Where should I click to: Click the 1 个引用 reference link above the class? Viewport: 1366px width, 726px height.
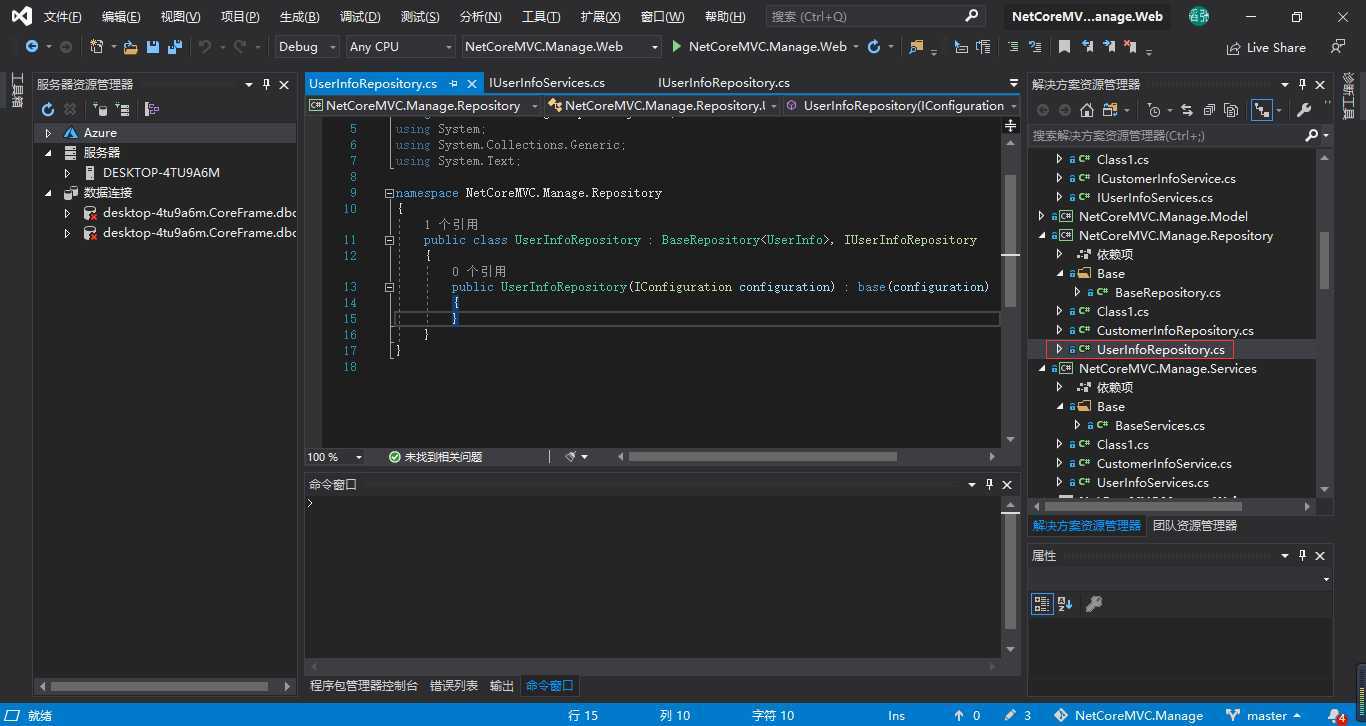(451, 225)
